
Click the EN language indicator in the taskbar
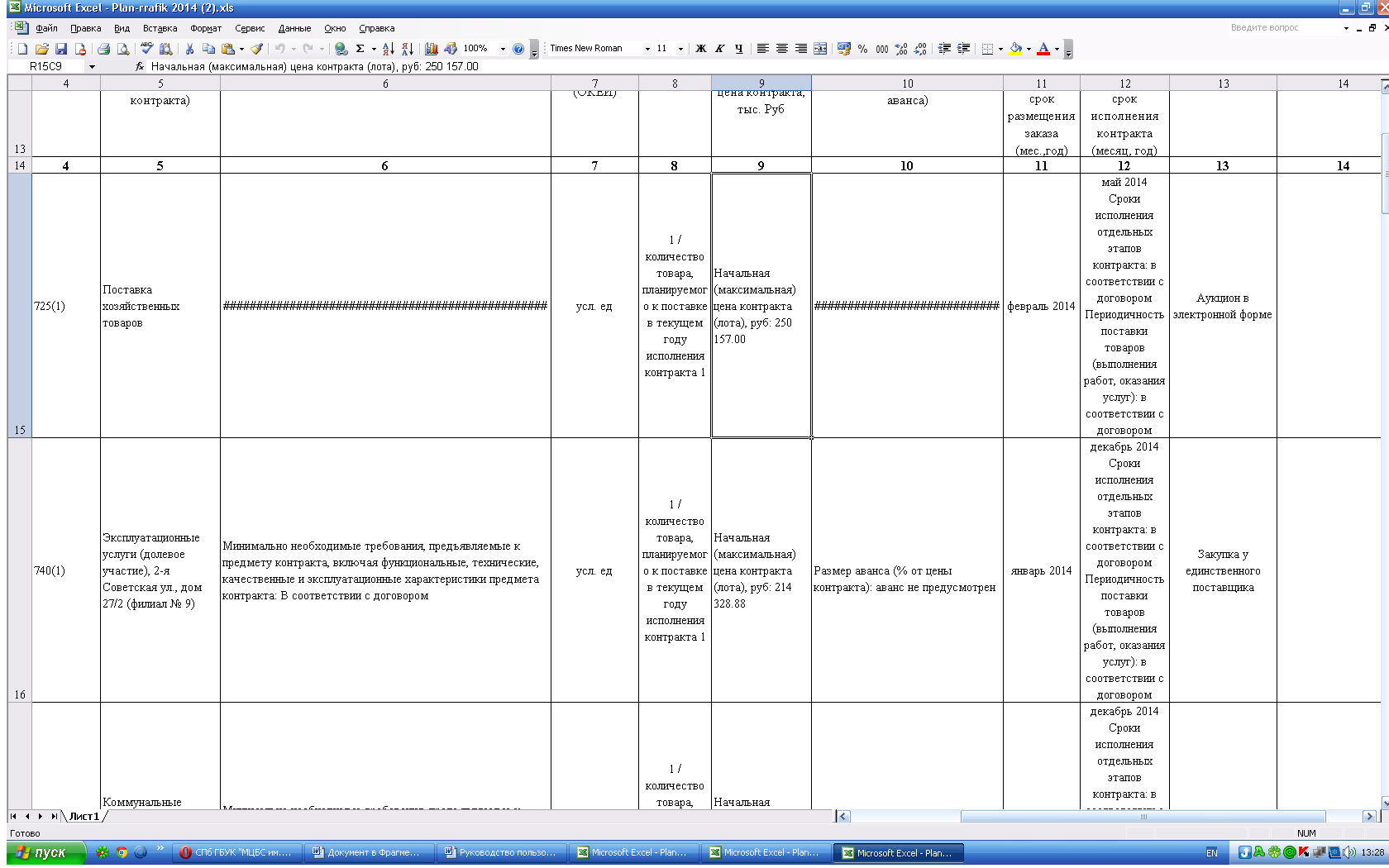tap(1211, 853)
